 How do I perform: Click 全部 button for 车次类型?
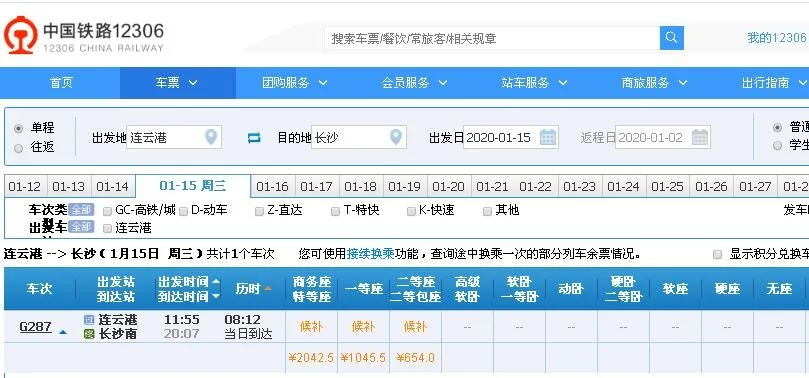pyautogui.click(x=81, y=209)
